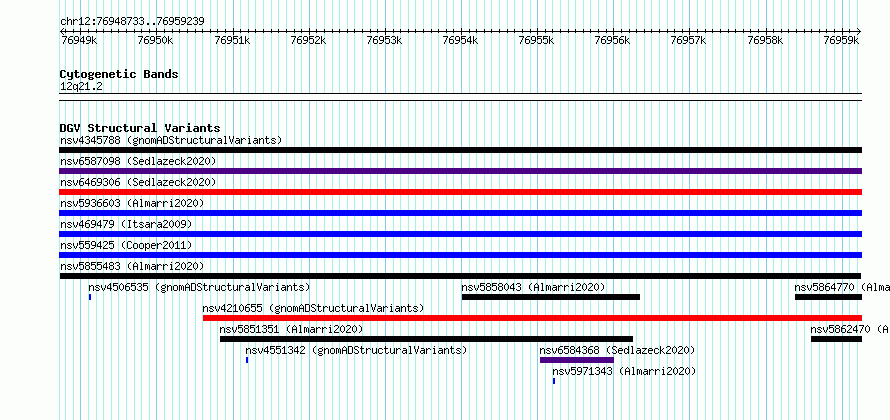The height and width of the screenshot is (420, 890).
Task: Click the nsv6469306 (Sedlazeck2020) label
Action: coord(138,182)
